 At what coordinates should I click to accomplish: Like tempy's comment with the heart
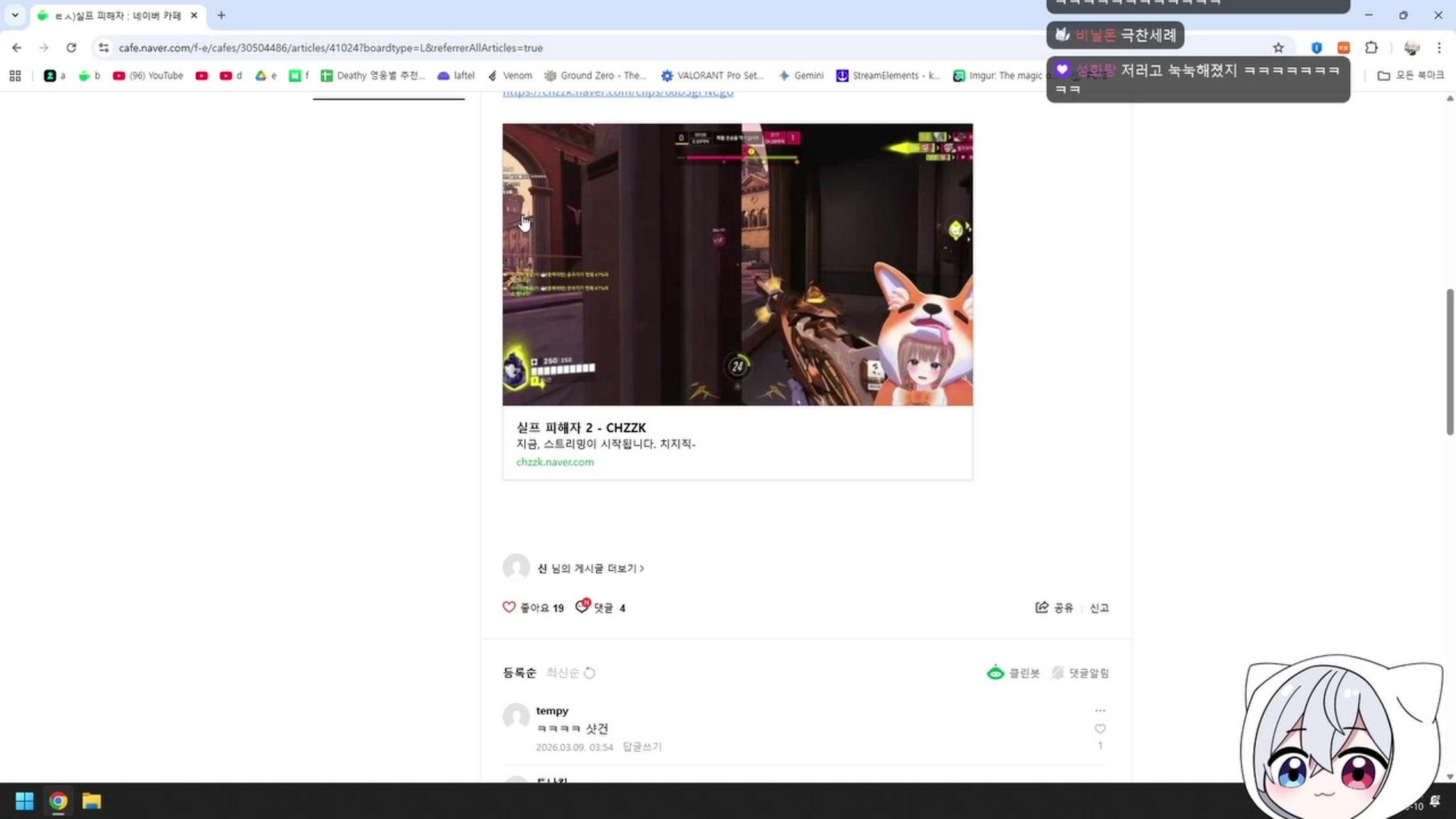(1100, 729)
